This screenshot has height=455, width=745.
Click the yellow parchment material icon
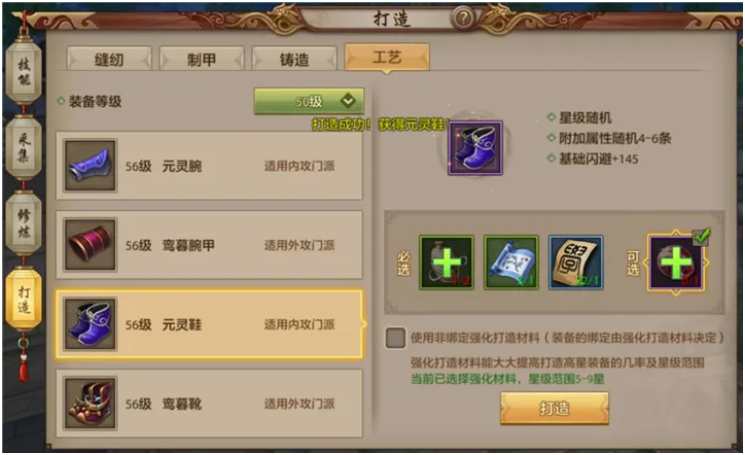tap(576, 262)
